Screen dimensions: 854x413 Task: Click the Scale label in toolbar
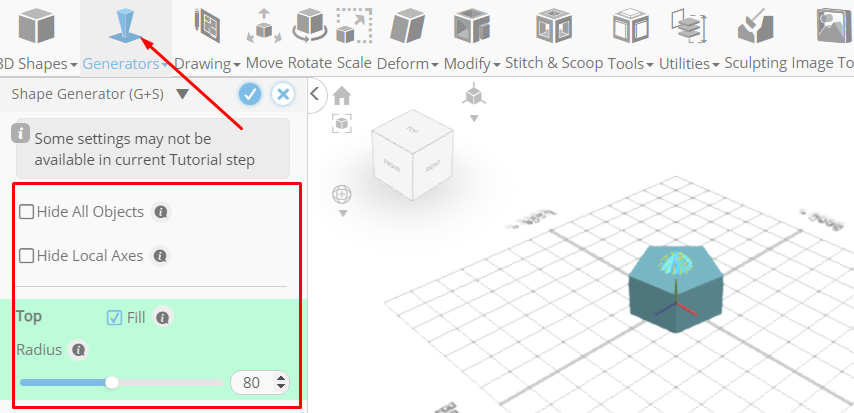354,63
